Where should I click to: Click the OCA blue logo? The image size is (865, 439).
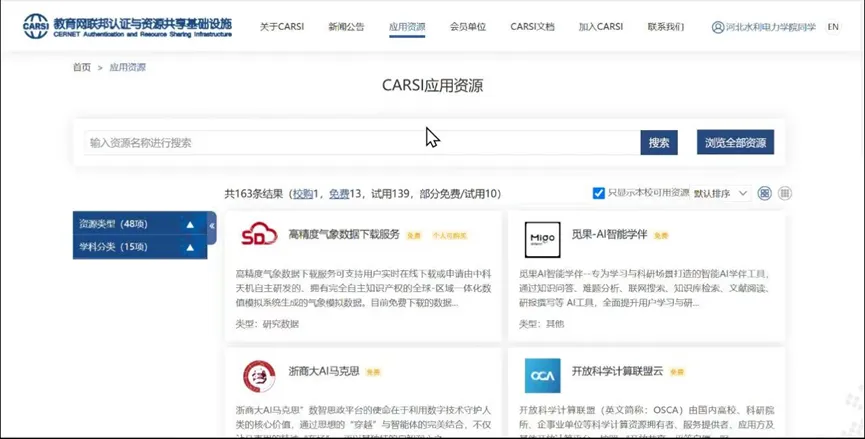tap(542, 376)
